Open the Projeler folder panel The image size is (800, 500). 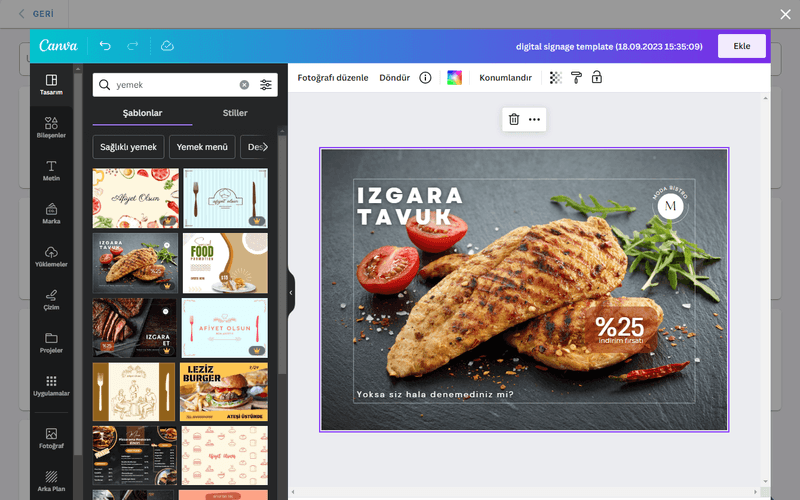[51, 342]
